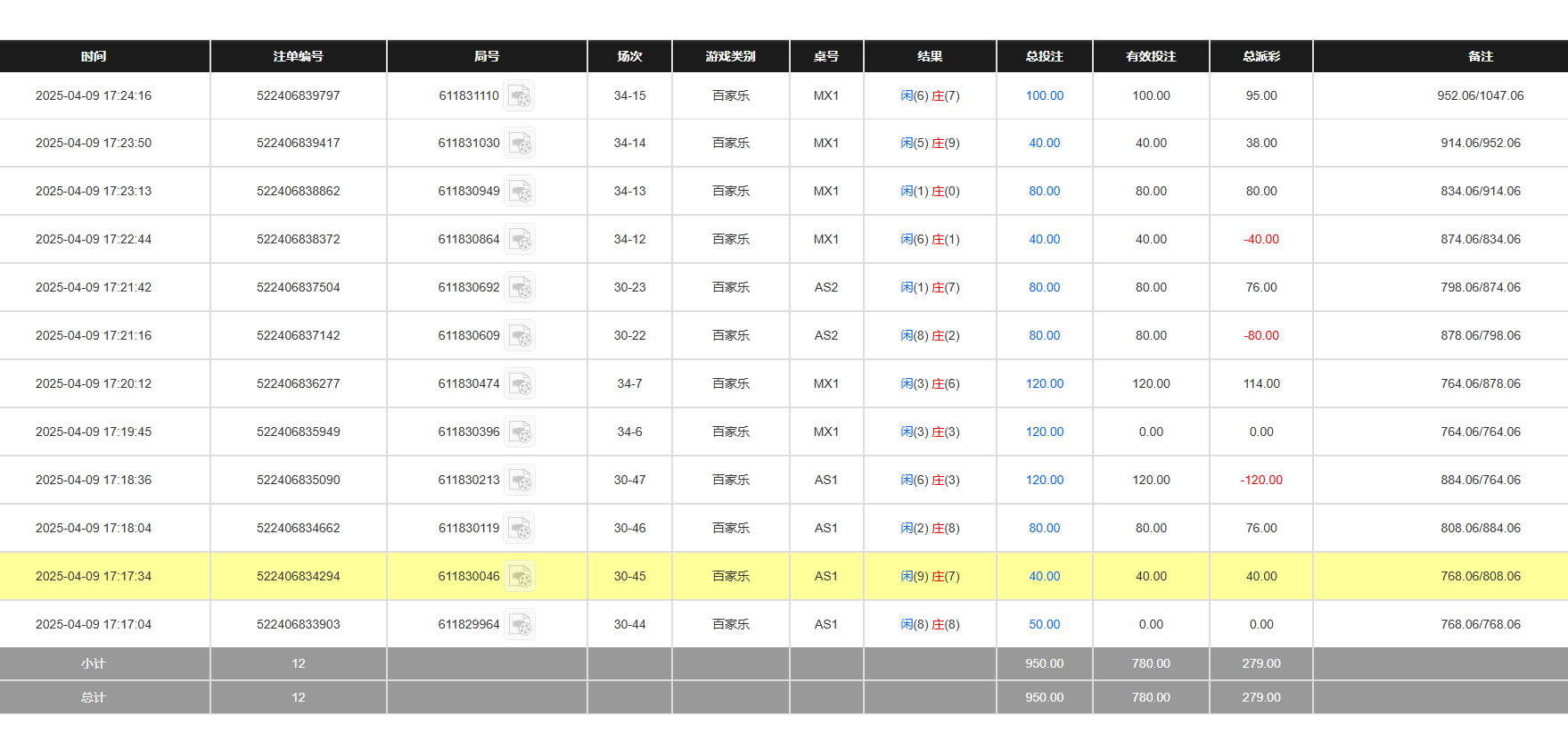
Task: Open replay icon for round 611830949
Action: (x=520, y=191)
